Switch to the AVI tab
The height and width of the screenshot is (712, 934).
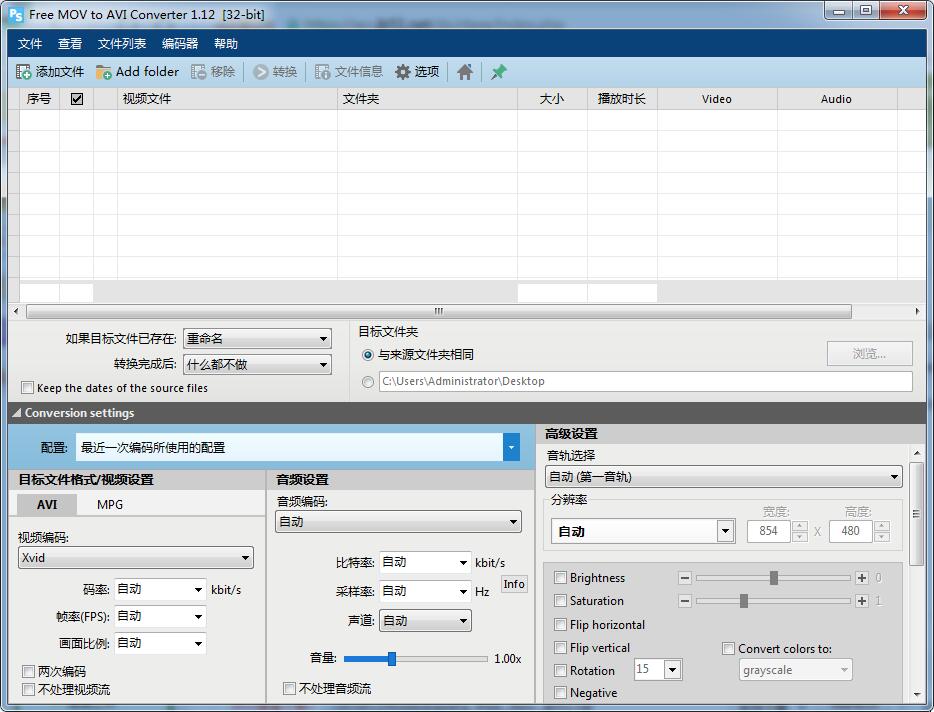click(x=47, y=505)
